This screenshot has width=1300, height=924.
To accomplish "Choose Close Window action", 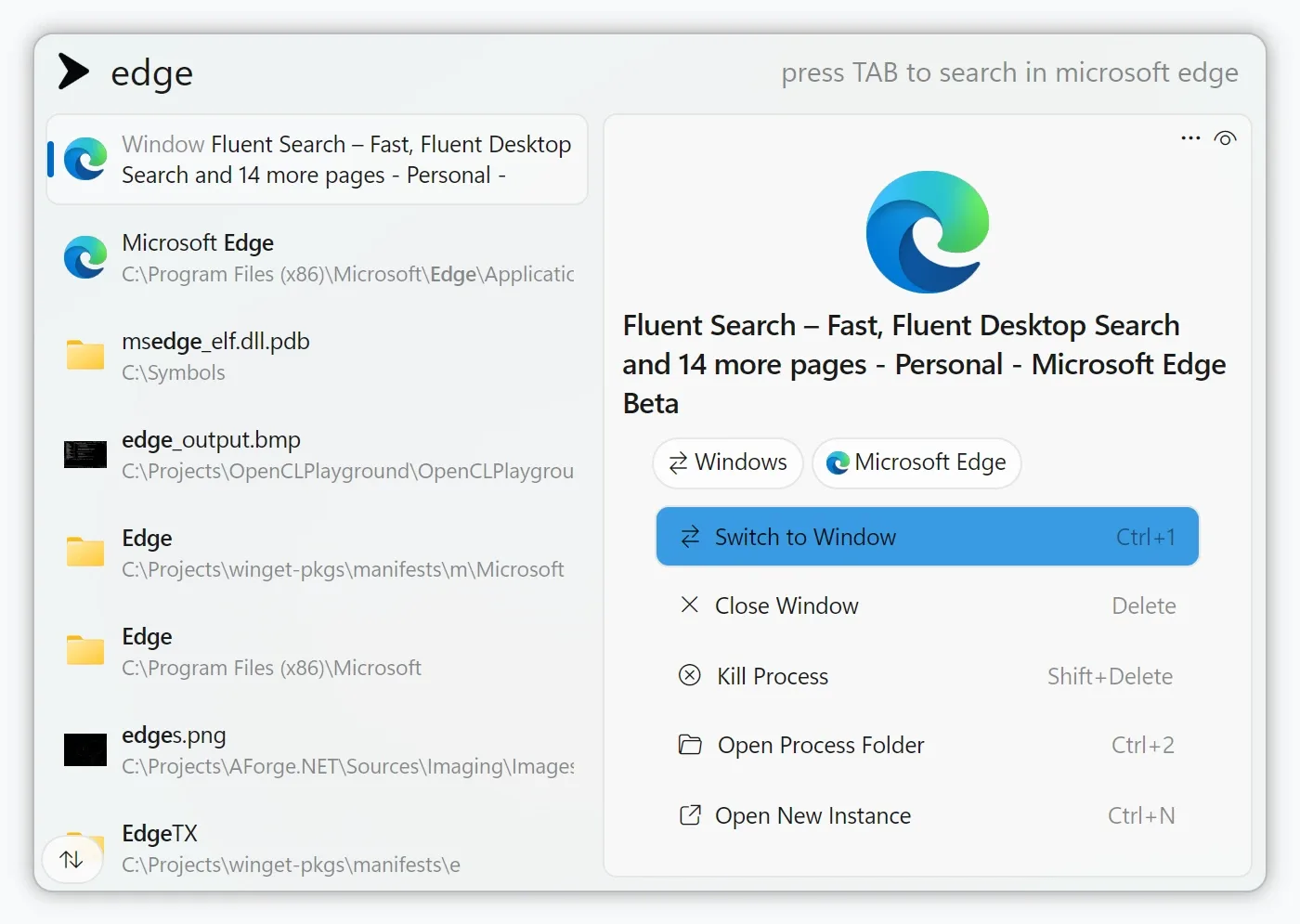I will (x=928, y=605).
